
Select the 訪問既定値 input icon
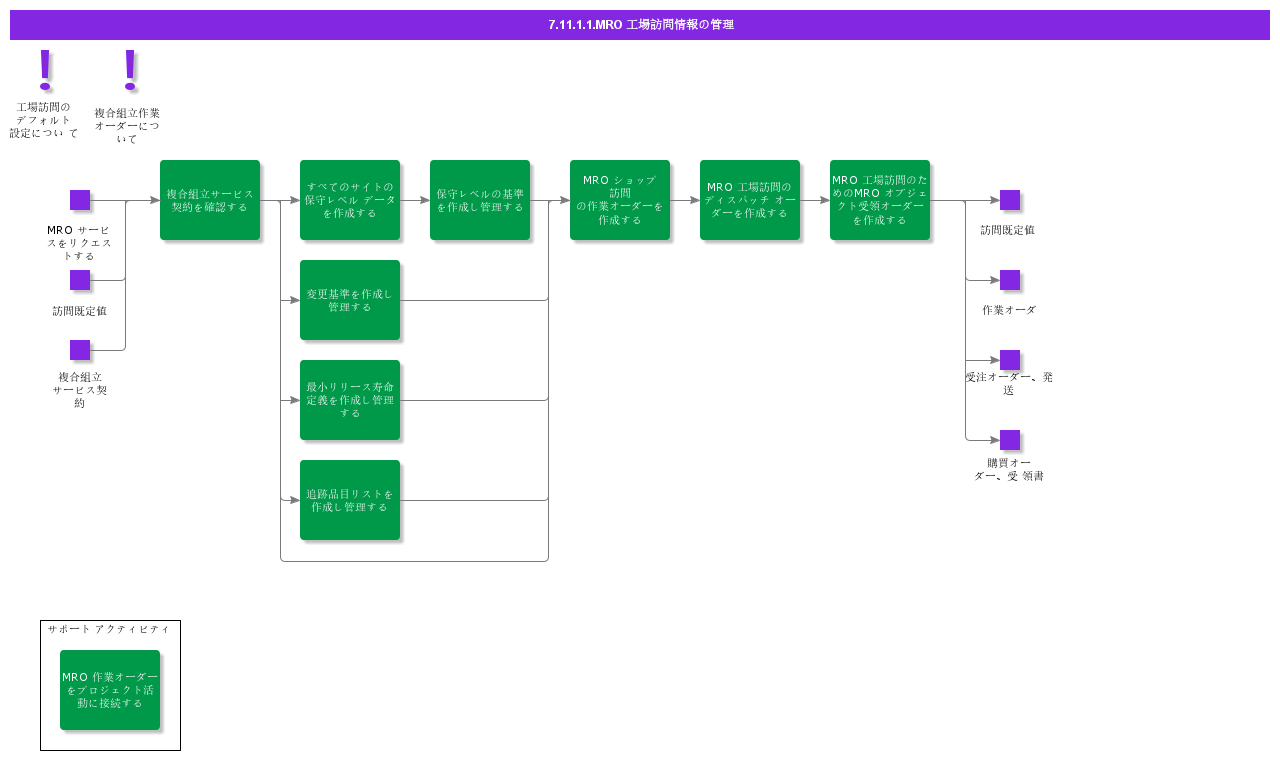79,280
